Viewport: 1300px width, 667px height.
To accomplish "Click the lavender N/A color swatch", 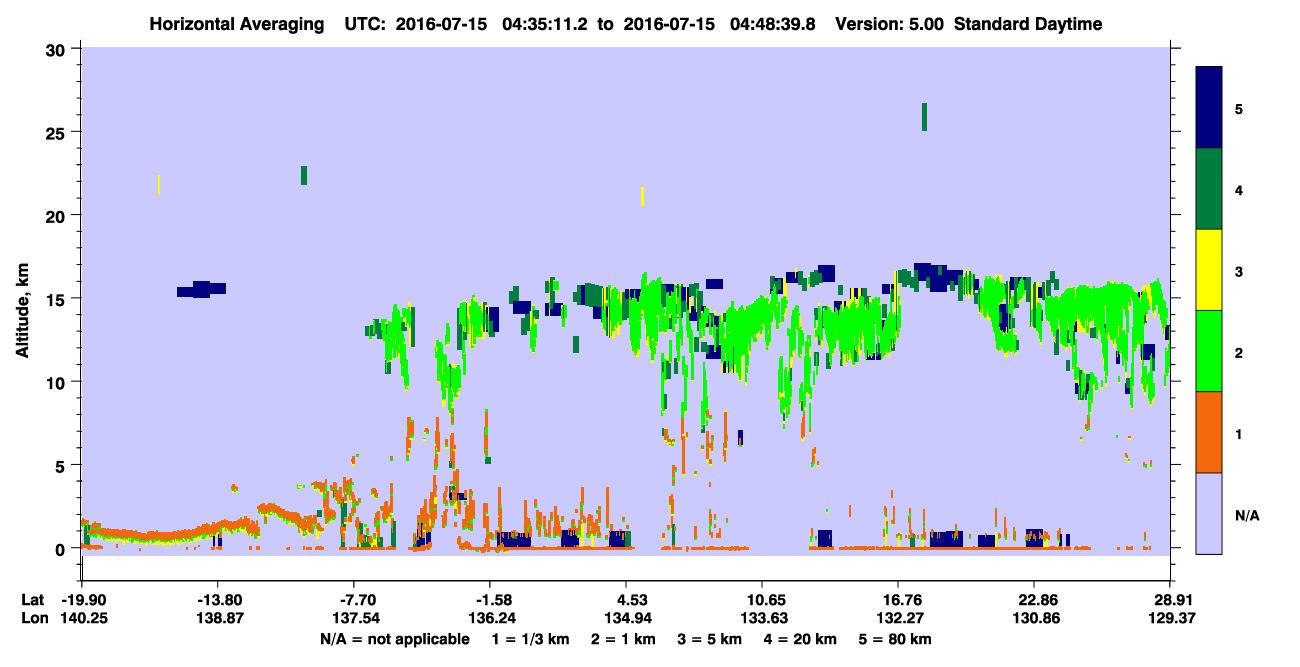I will tap(1209, 513).
